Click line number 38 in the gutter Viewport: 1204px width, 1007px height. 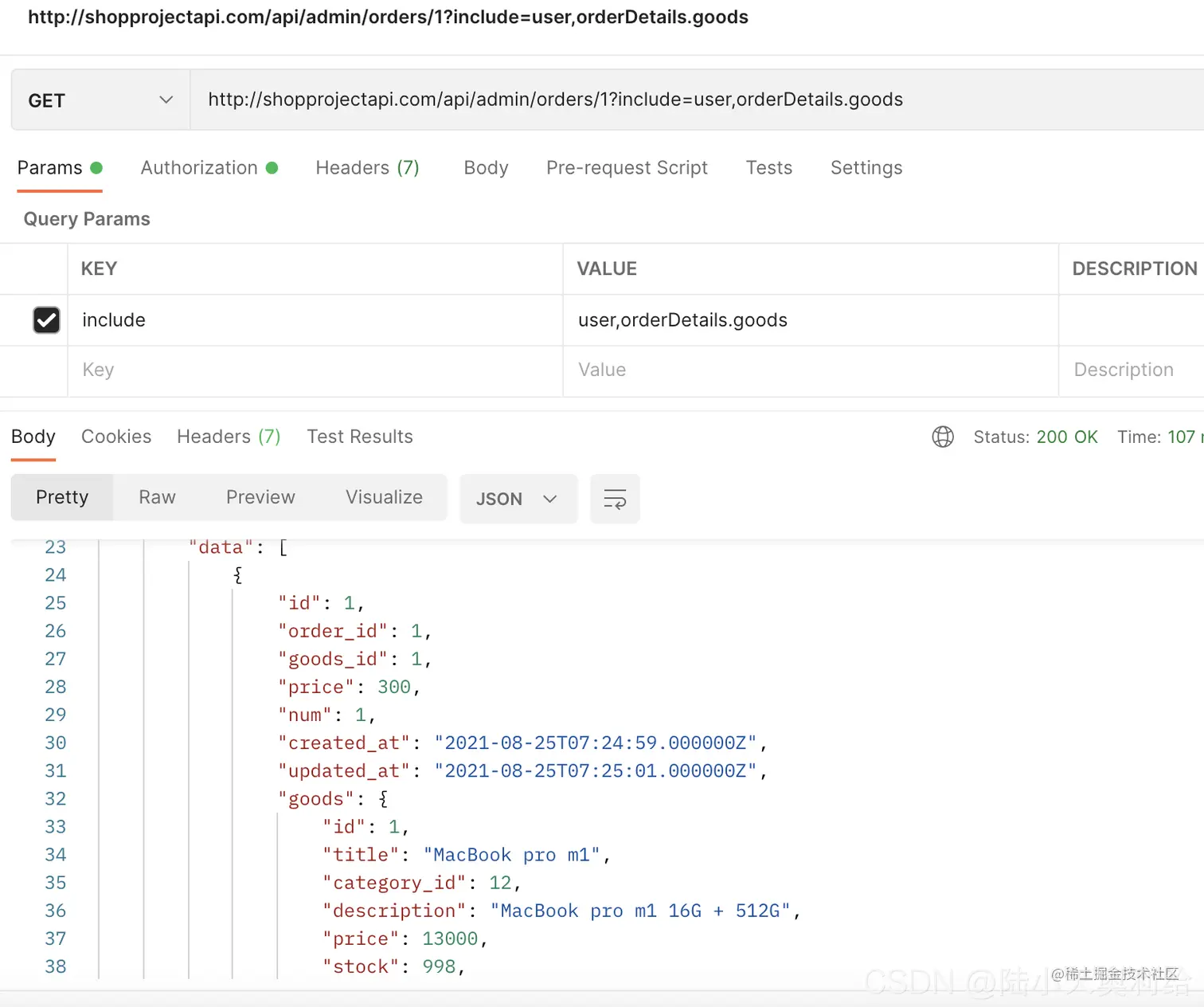click(x=56, y=966)
